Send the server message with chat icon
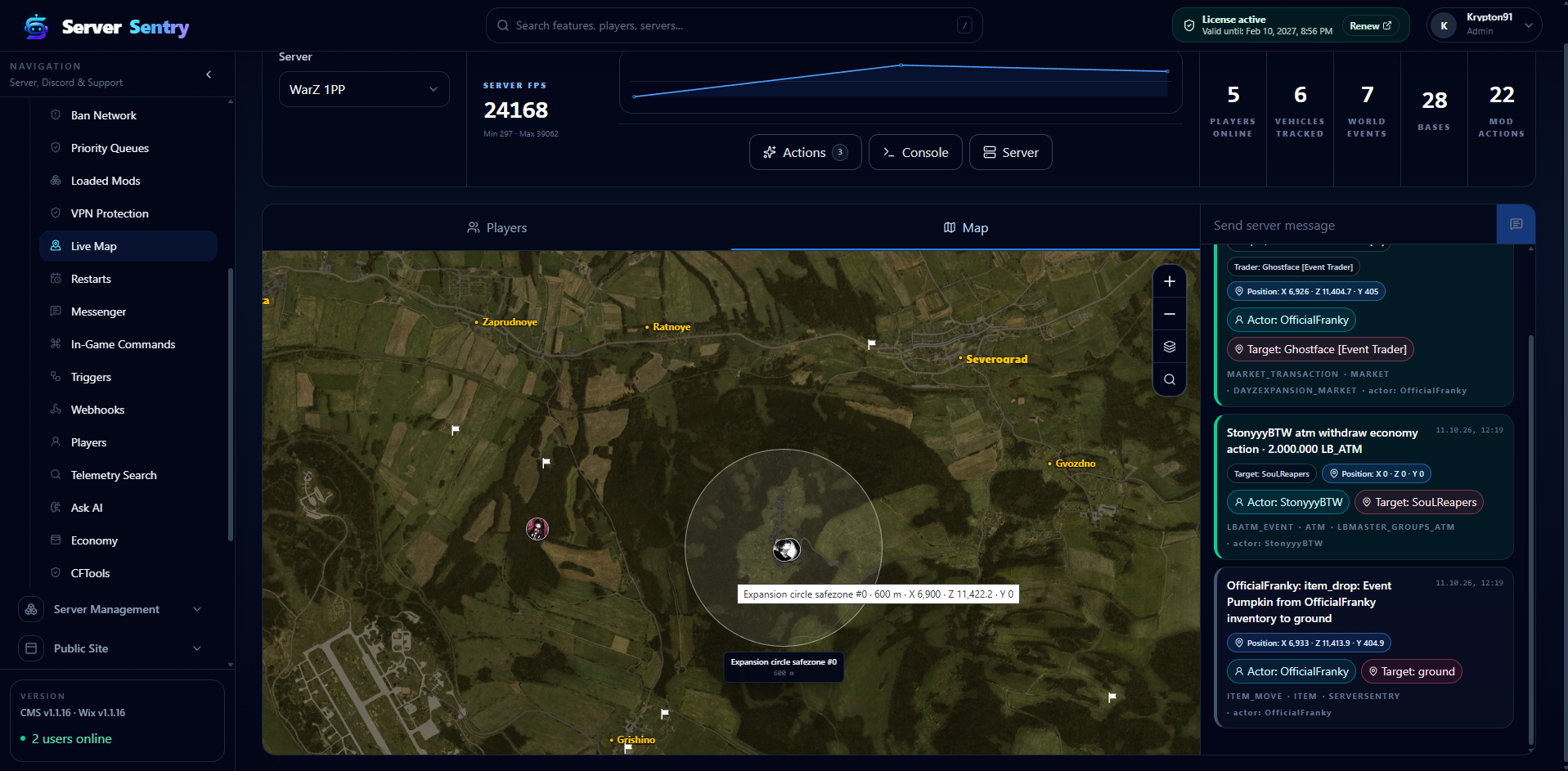 1516,224
